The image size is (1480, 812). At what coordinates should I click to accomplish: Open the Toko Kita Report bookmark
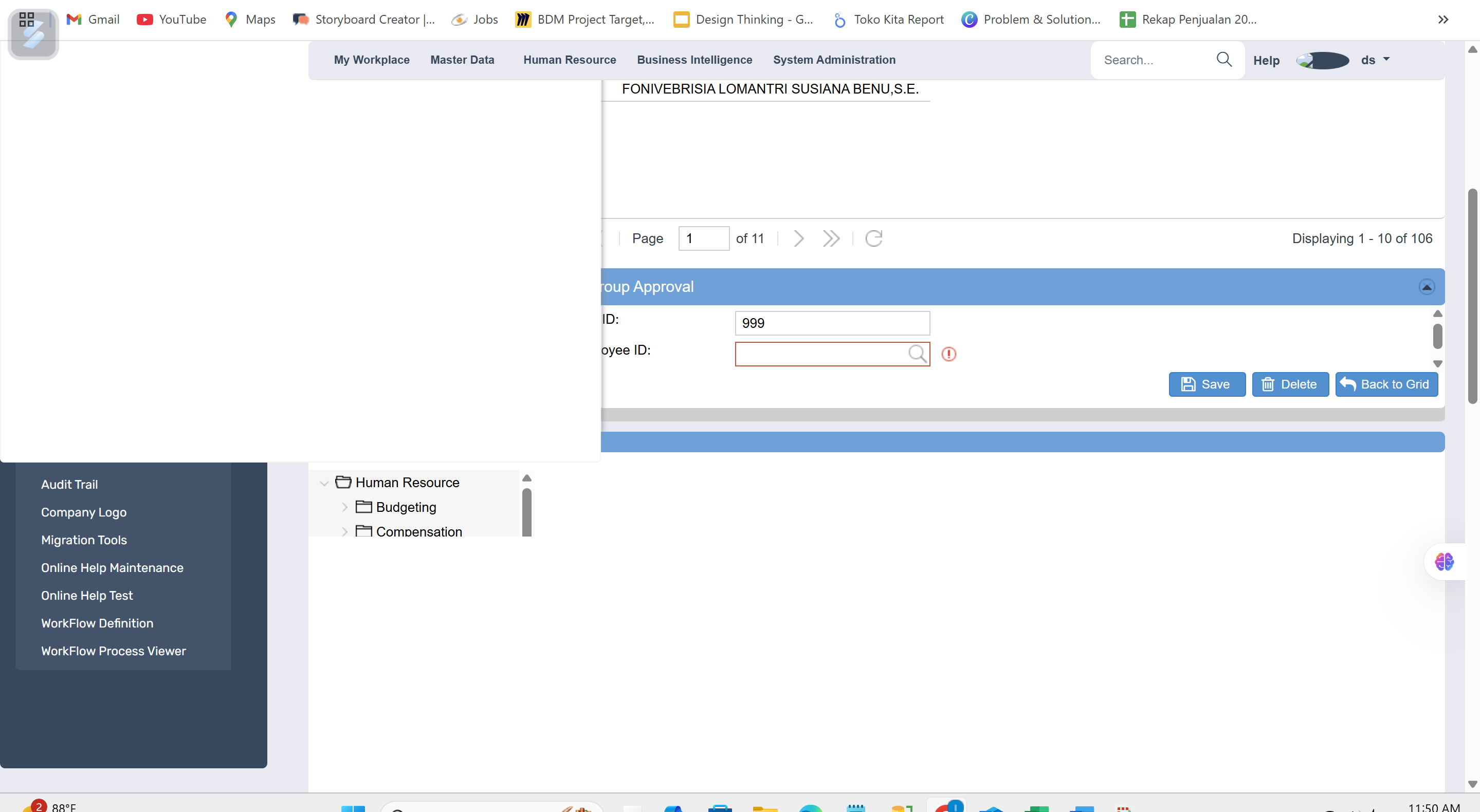pyautogui.click(x=888, y=20)
